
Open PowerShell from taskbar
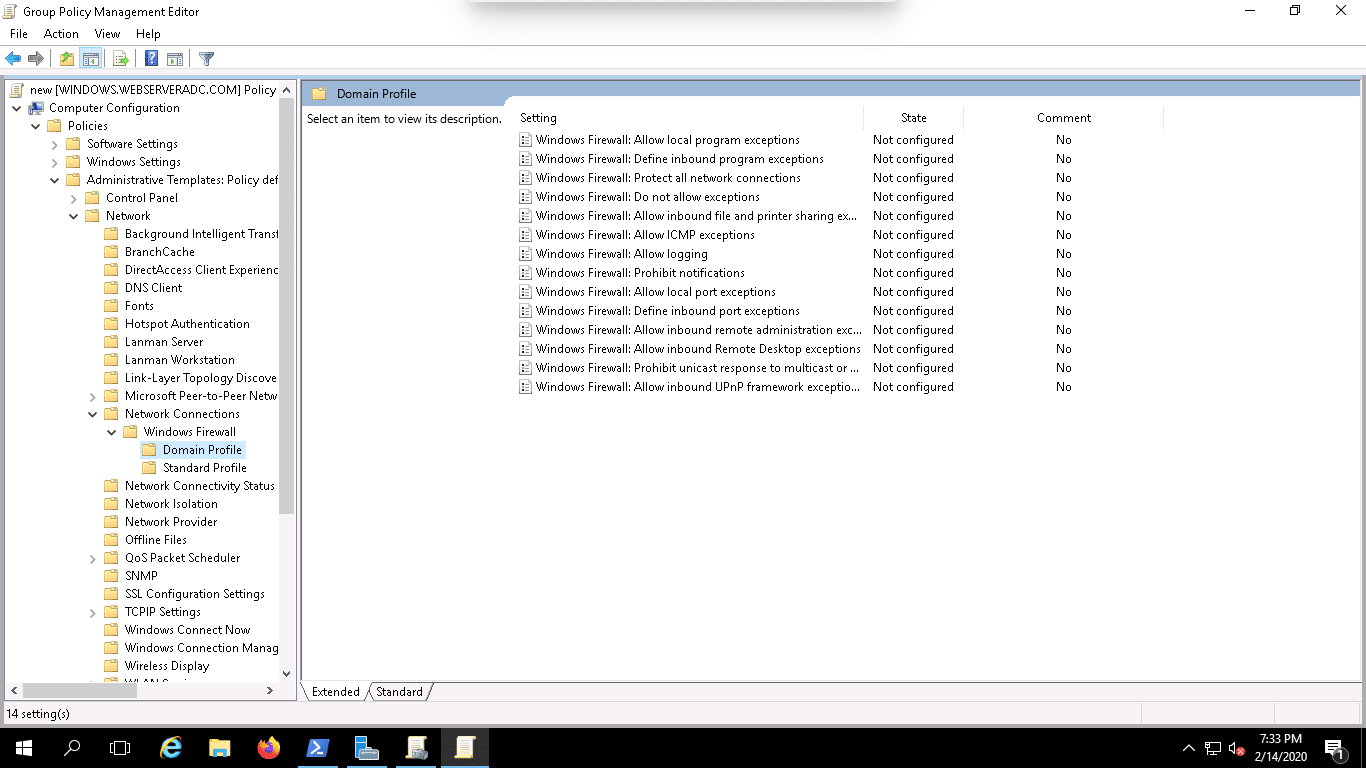click(x=318, y=747)
